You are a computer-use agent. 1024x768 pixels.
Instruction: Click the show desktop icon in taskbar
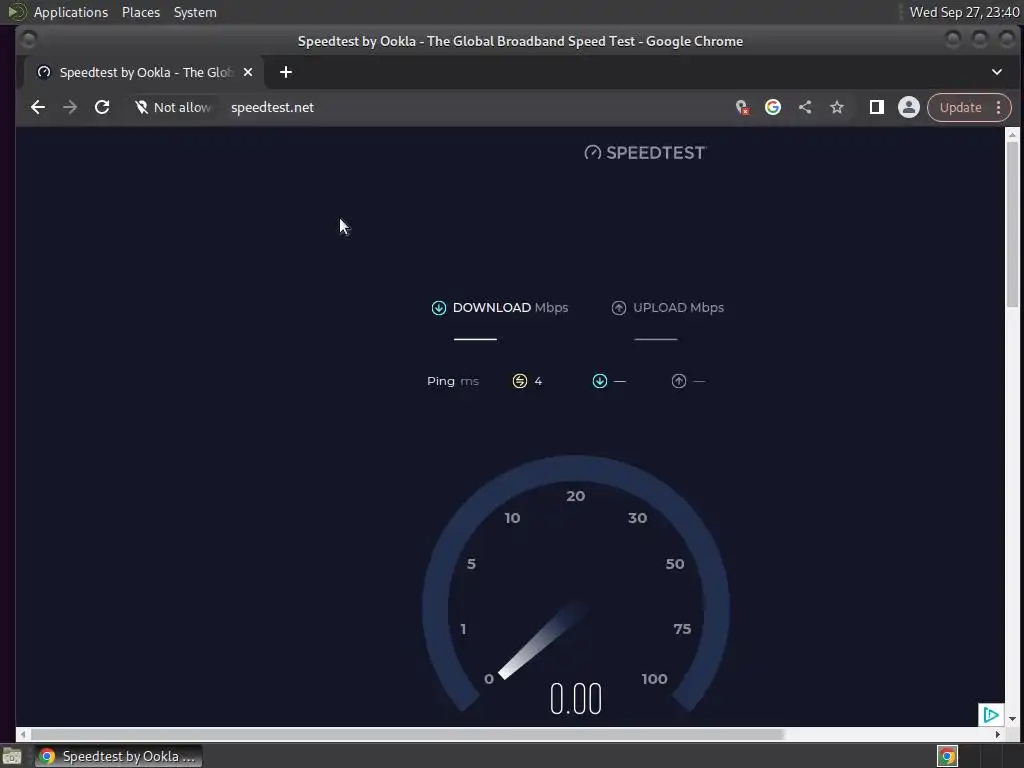click(12, 756)
